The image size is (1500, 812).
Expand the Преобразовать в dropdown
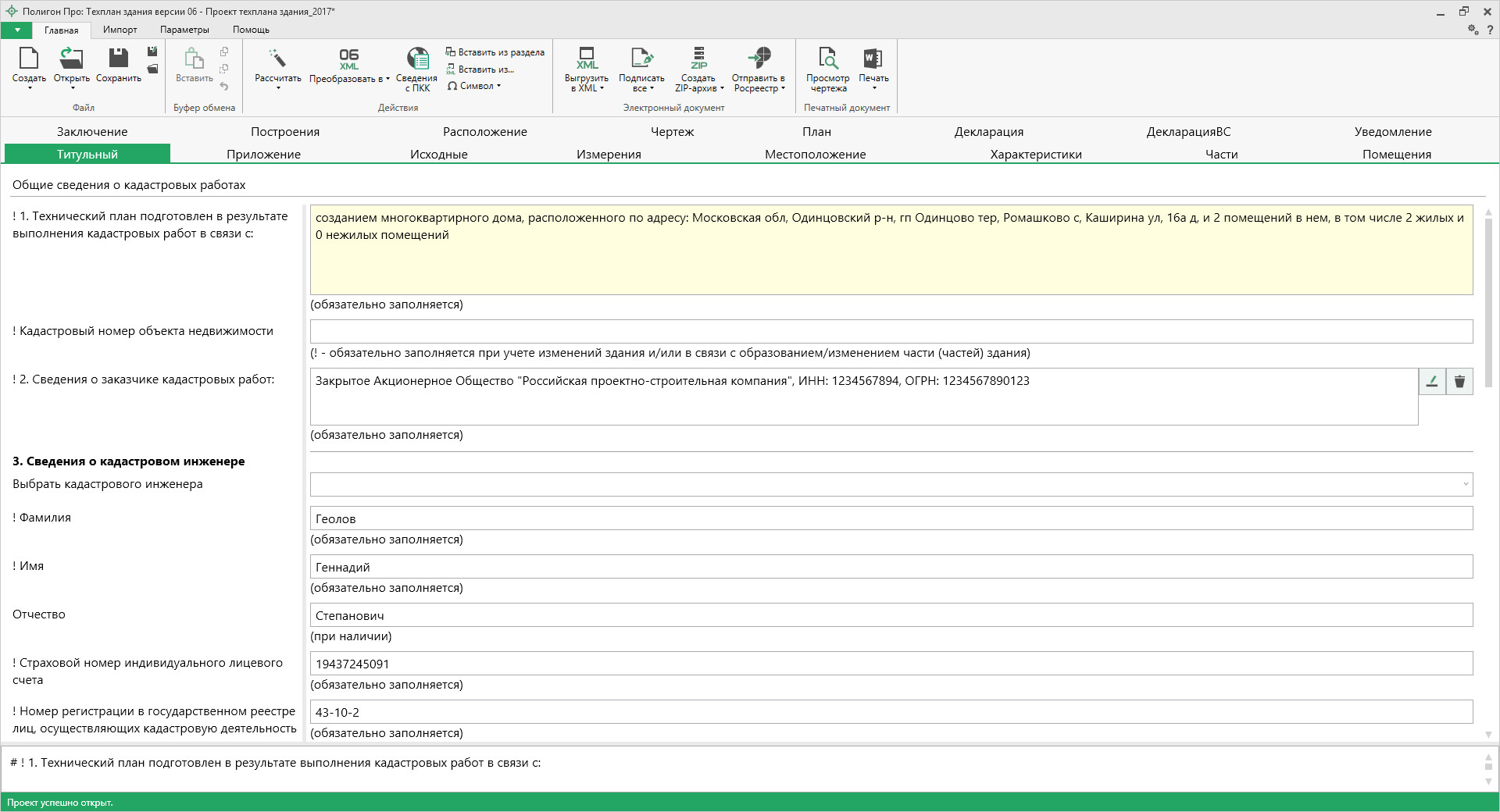pyautogui.click(x=349, y=79)
